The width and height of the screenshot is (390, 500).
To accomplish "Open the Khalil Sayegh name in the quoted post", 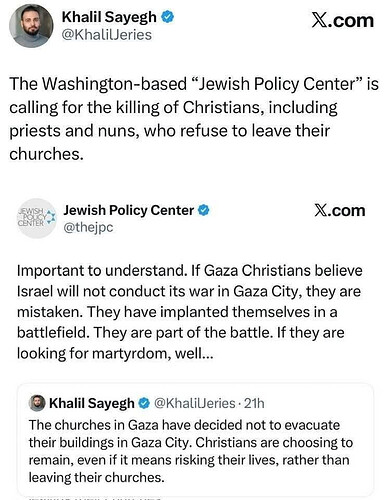I will click(x=92, y=404).
